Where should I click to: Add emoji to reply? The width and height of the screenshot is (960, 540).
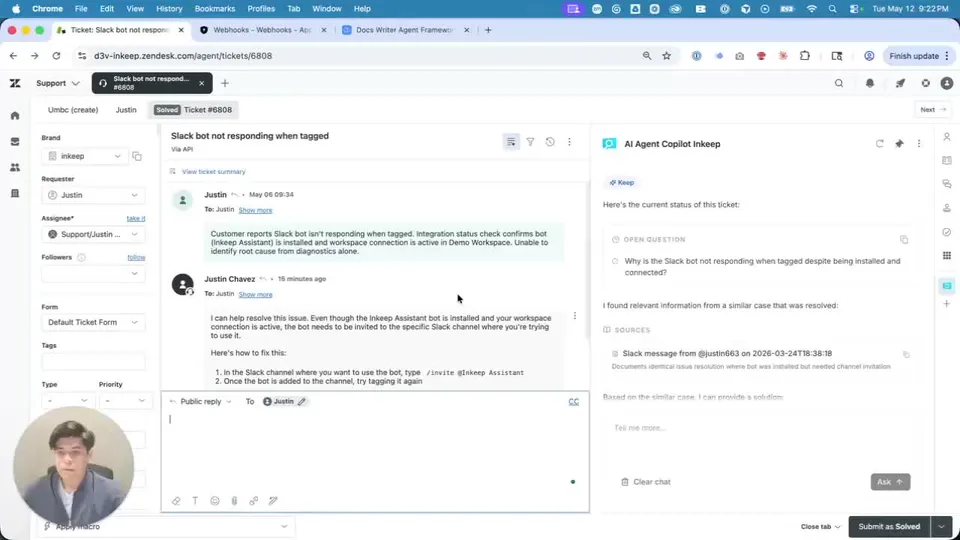pos(215,501)
